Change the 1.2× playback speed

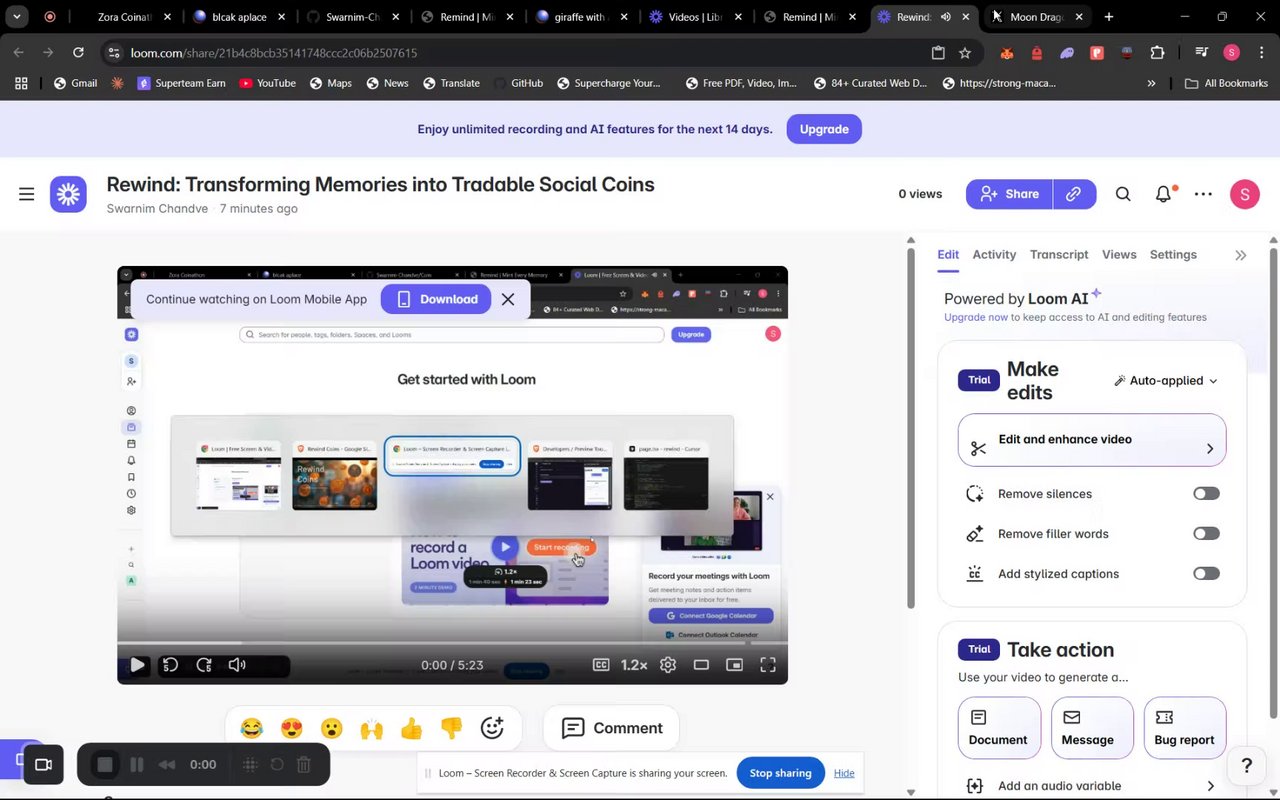click(634, 665)
